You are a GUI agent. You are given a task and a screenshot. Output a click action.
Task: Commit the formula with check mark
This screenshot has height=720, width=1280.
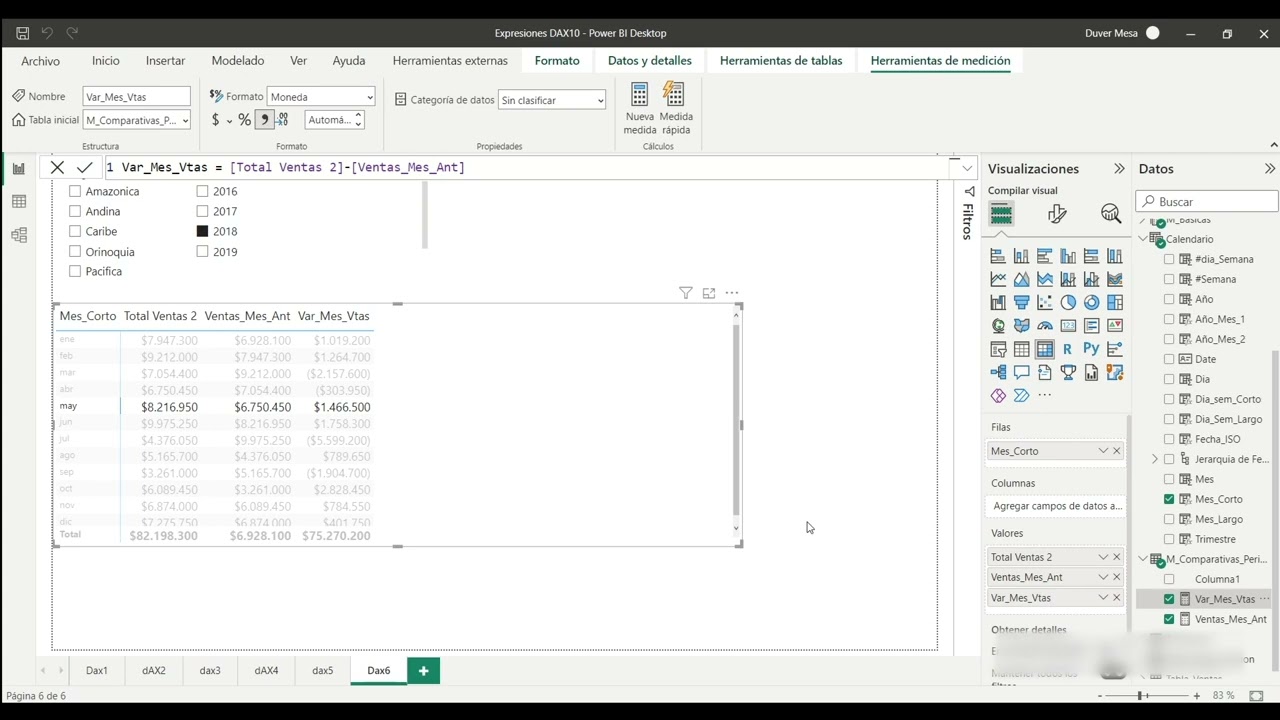84,167
